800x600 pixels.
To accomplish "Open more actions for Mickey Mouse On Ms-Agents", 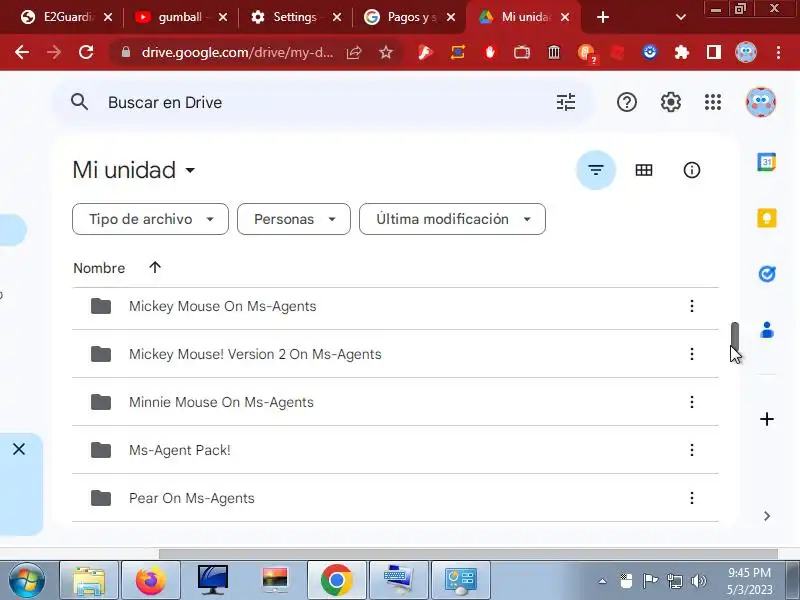I will (x=691, y=306).
